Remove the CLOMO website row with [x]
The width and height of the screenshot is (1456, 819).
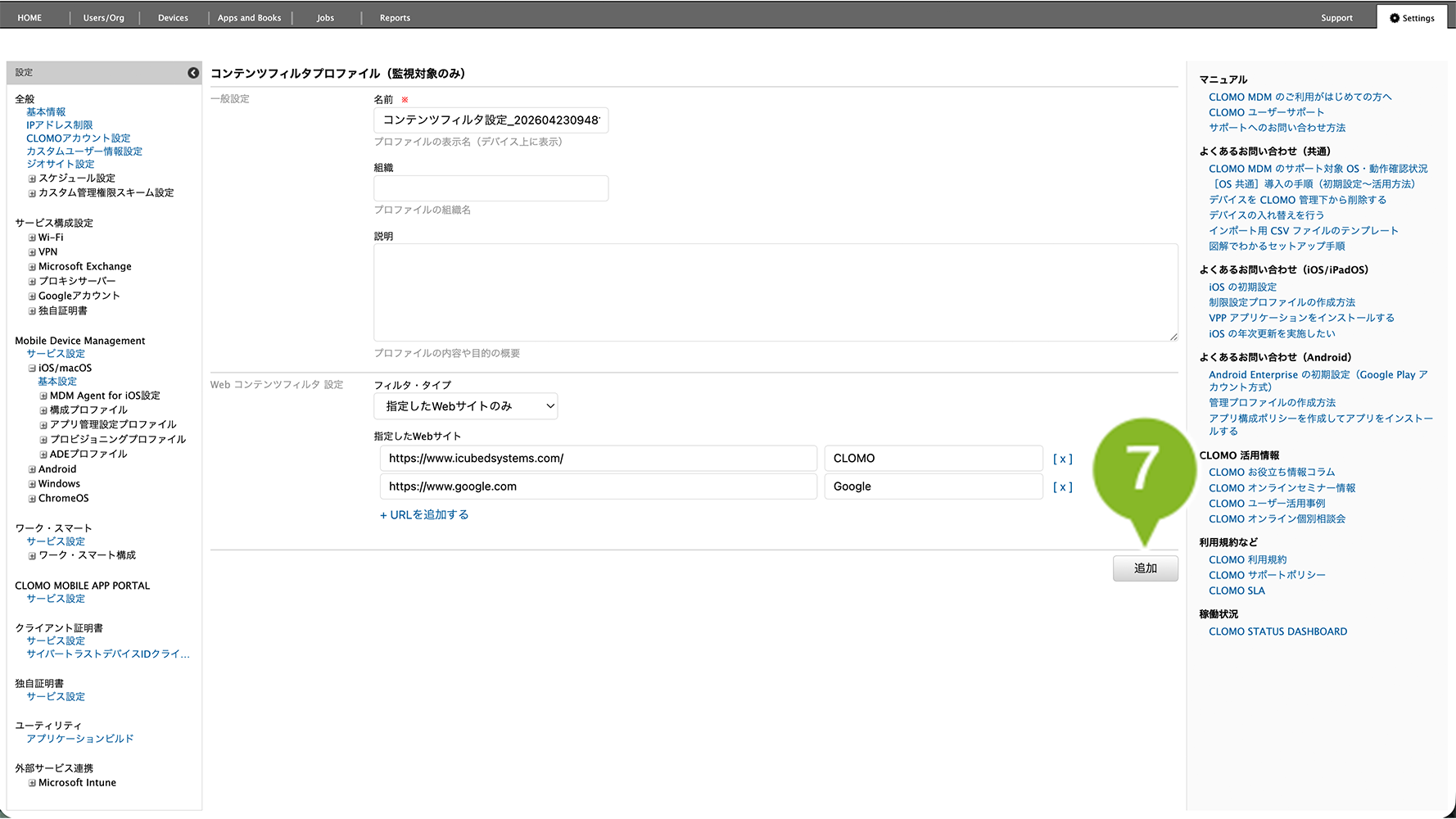[x=1062, y=459]
